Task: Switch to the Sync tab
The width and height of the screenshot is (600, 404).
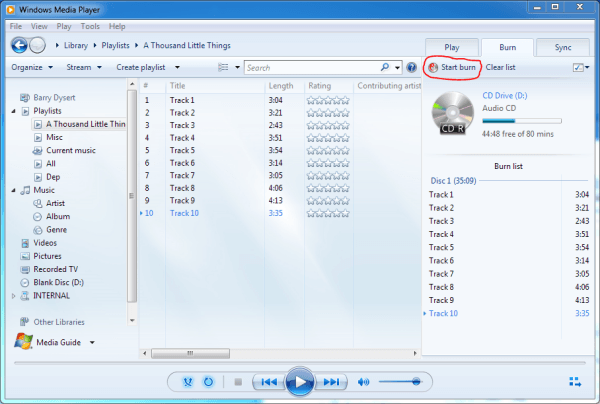Action: click(562, 47)
